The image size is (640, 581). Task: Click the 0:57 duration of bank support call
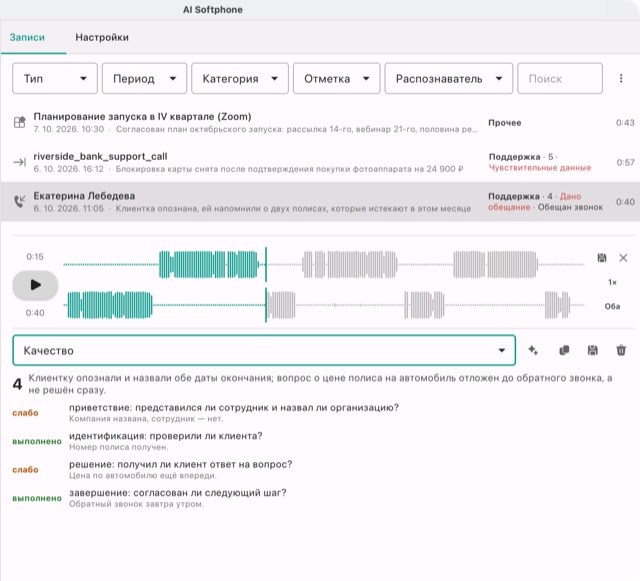pos(625,163)
